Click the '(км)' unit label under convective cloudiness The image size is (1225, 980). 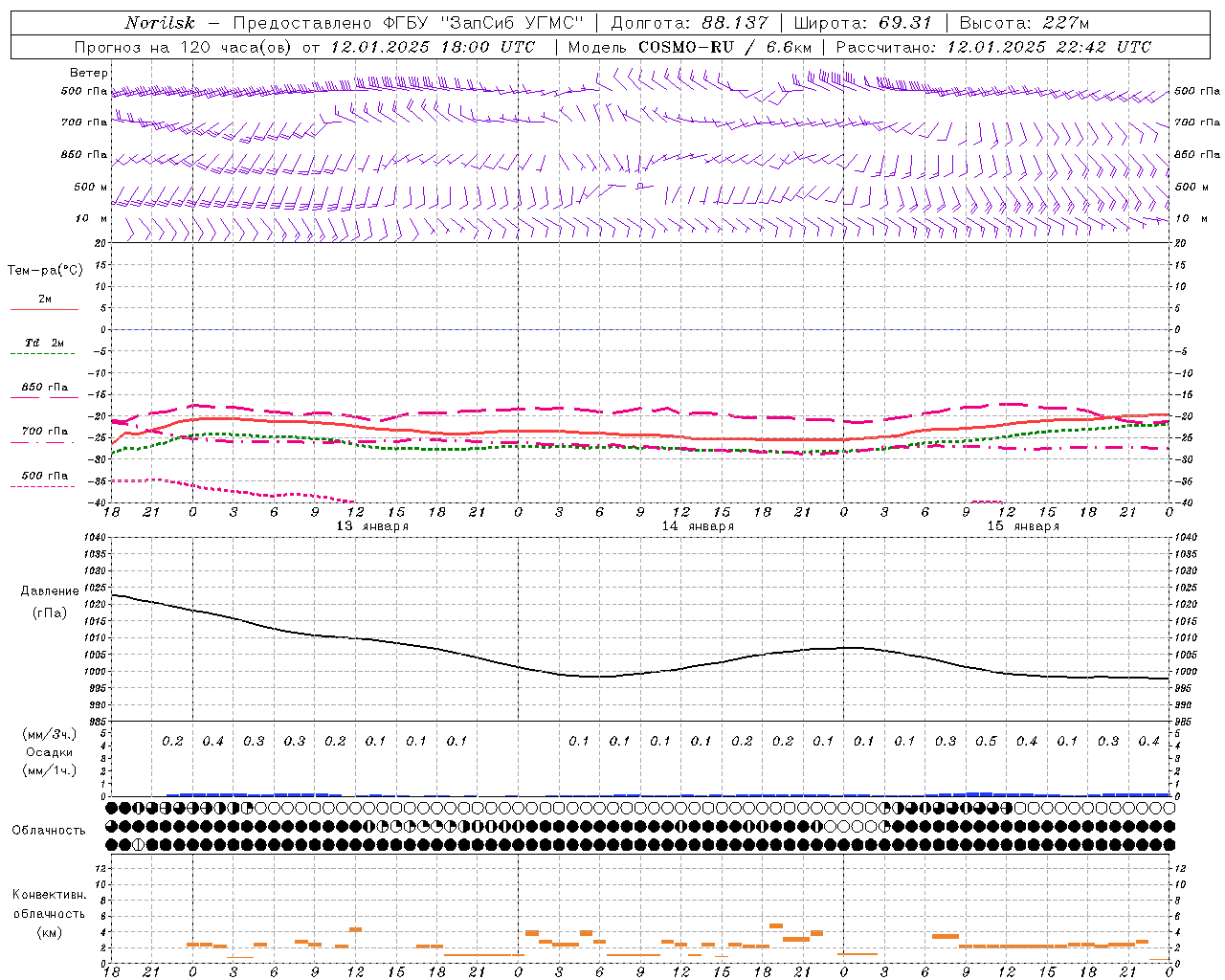[49, 932]
